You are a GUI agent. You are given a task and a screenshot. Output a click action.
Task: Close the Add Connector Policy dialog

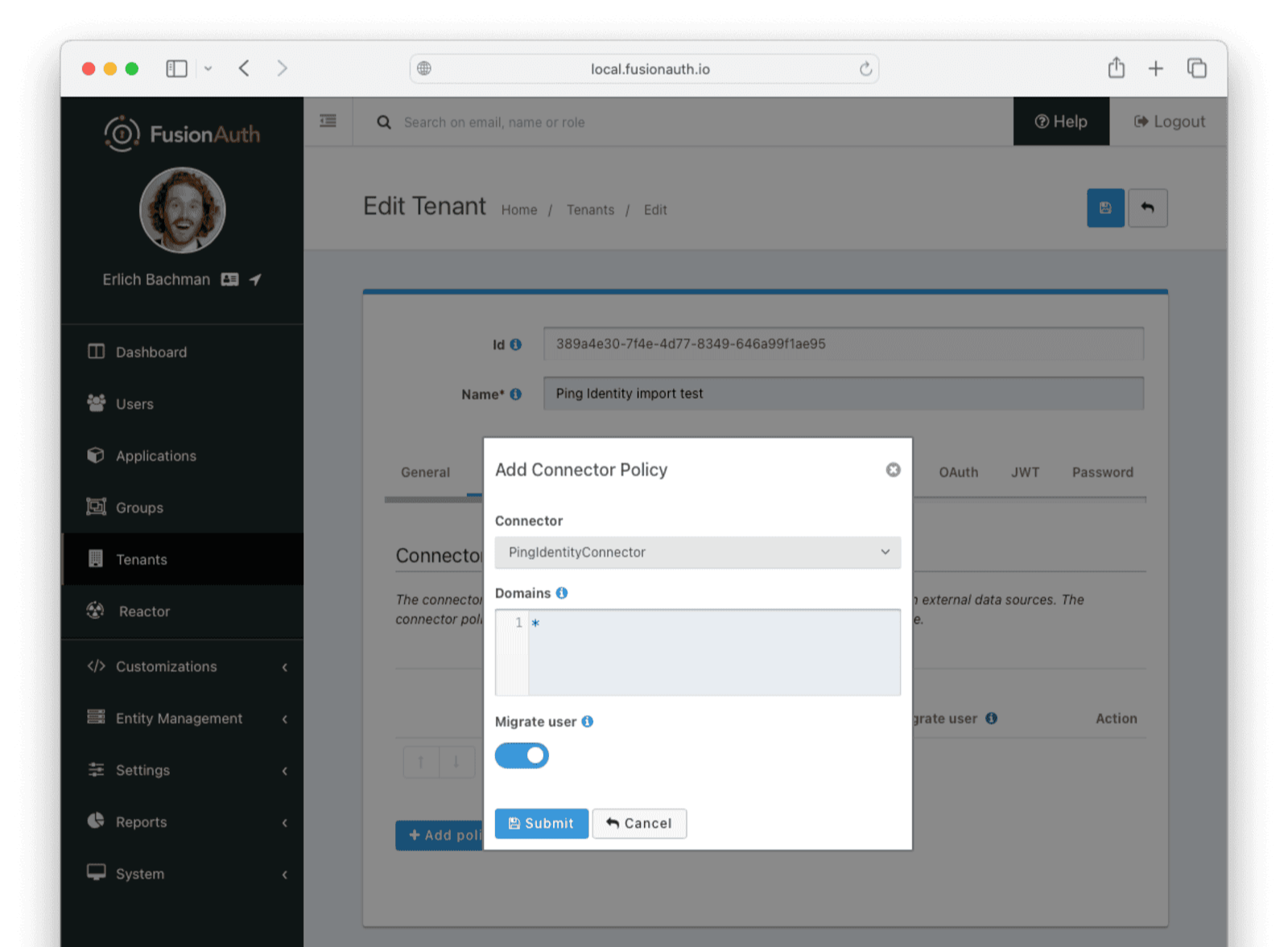point(893,469)
